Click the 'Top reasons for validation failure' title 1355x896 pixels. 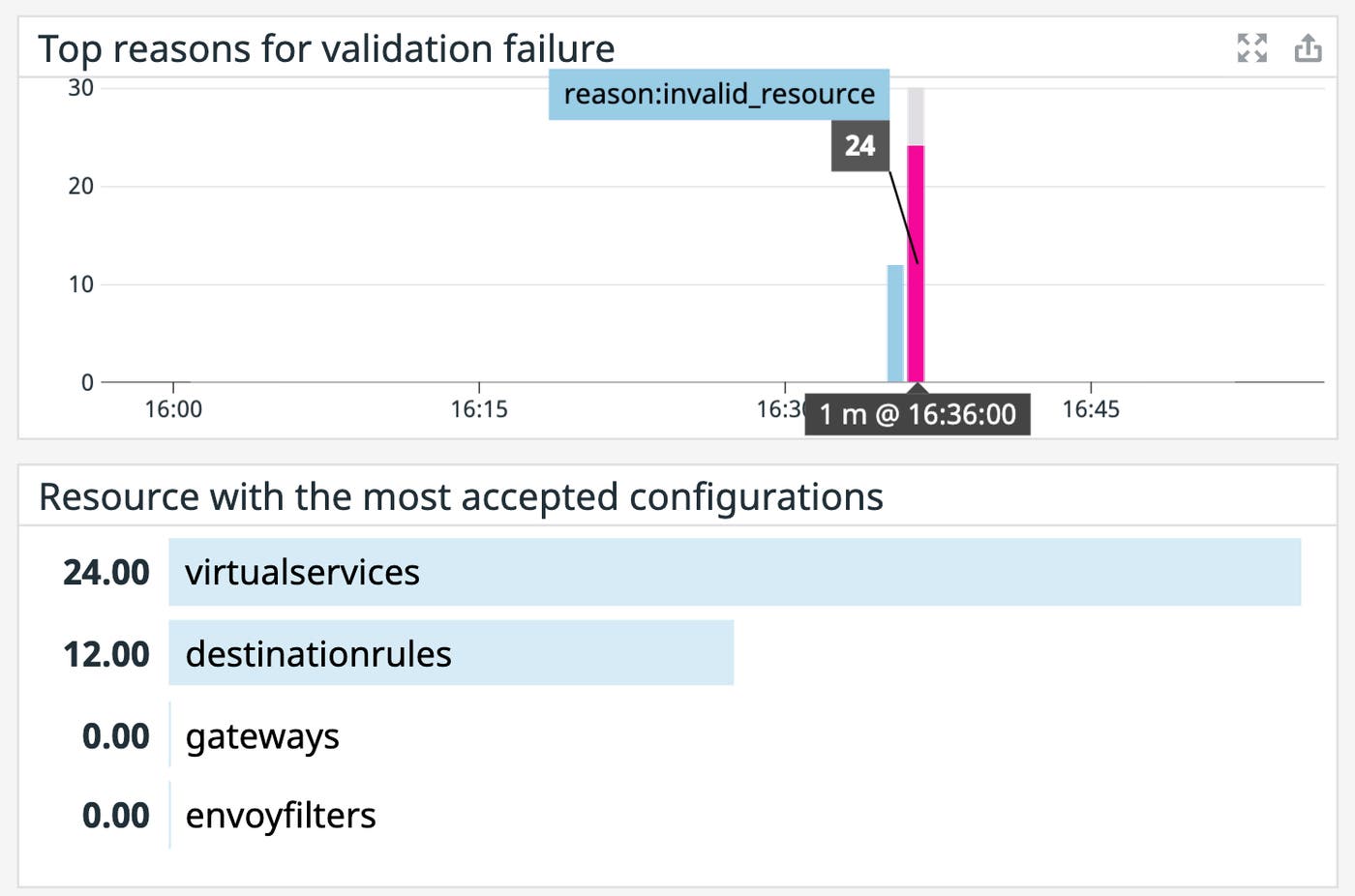point(326,47)
